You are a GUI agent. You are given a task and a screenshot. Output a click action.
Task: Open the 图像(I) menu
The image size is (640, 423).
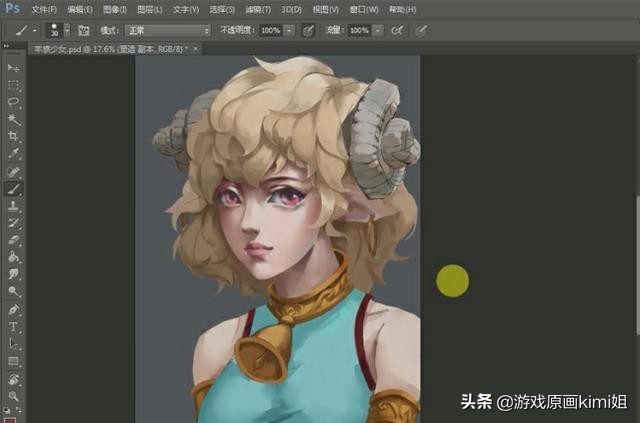115,9
